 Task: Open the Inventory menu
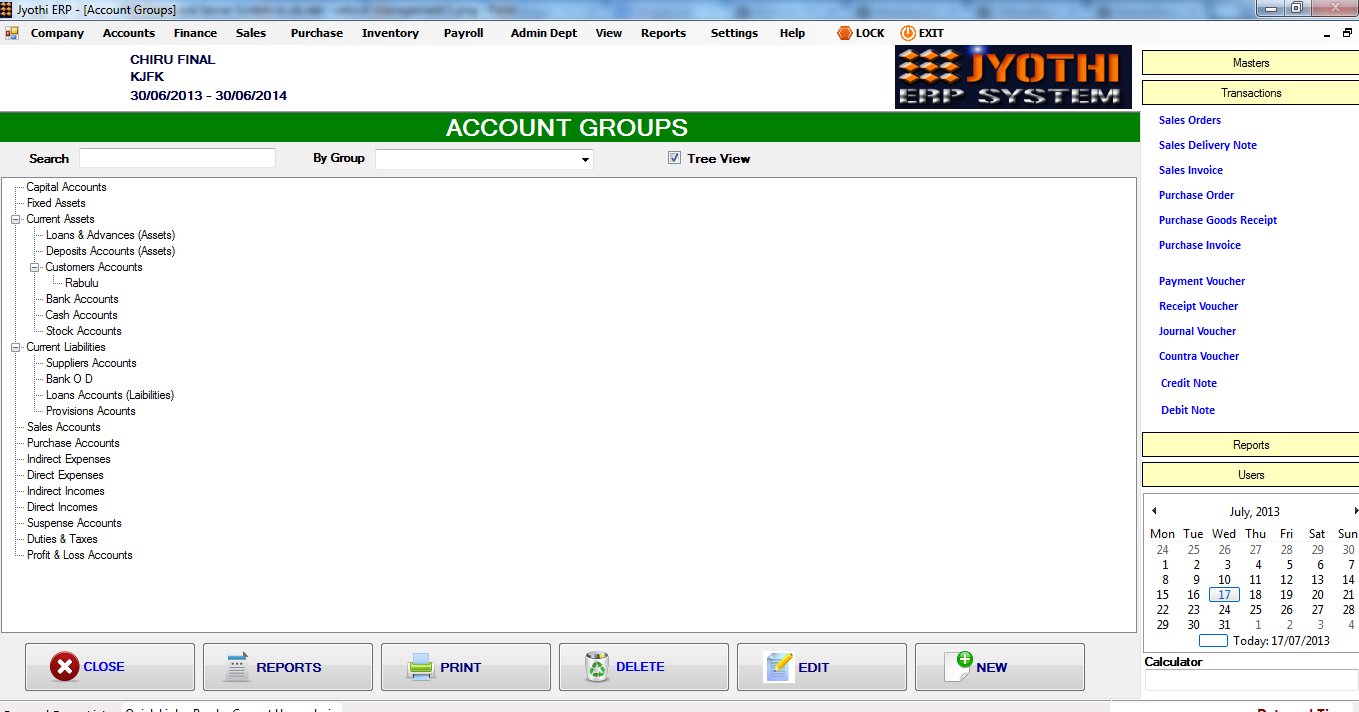click(390, 32)
